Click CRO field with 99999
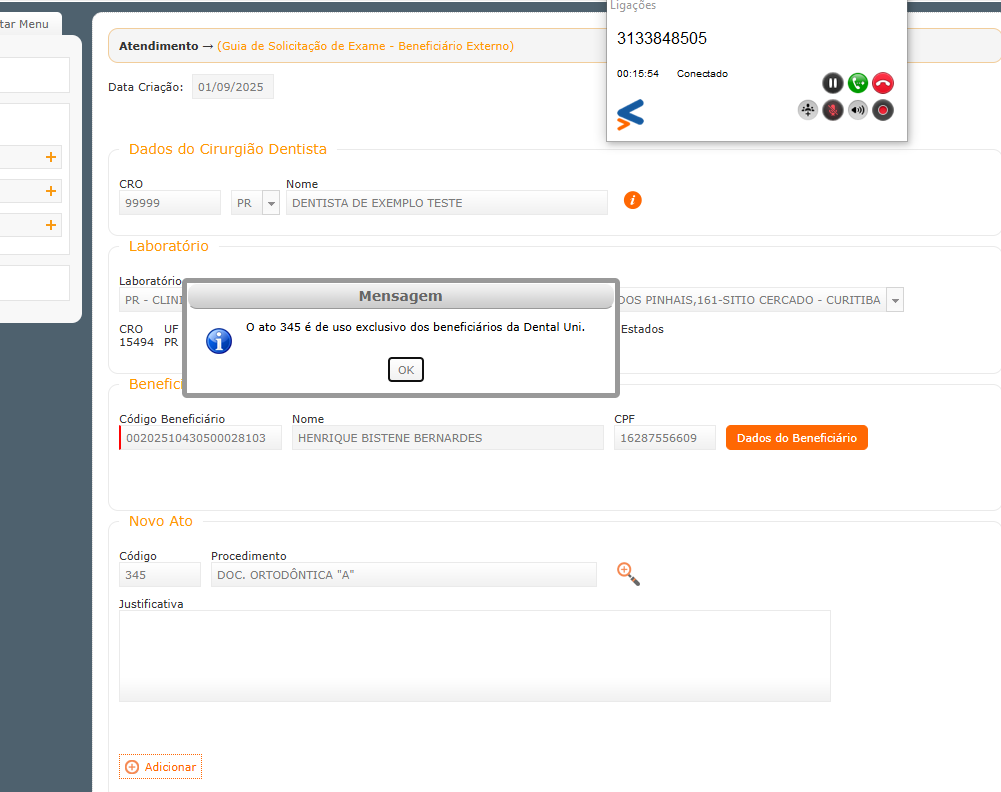Image resolution: width=1001 pixels, height=792 pixels. (x=170, y=203)
